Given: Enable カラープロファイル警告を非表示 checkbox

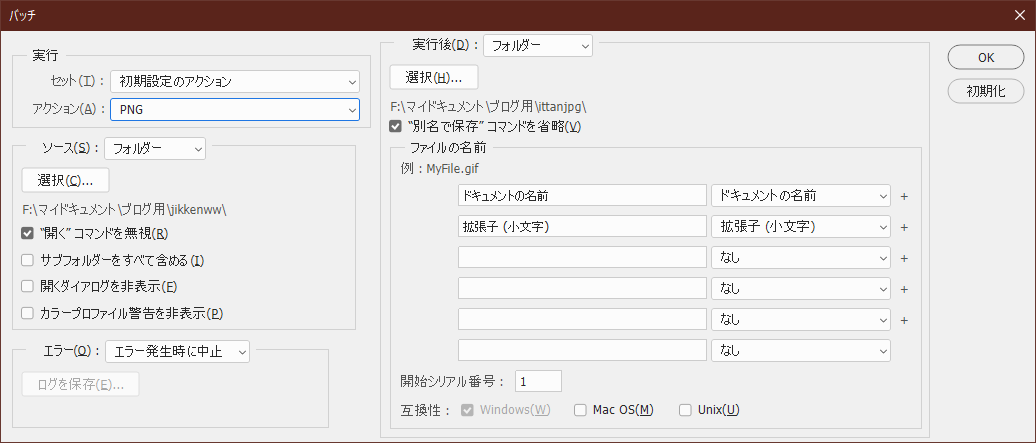Looking at the screenshot, I should coord(27,313).
